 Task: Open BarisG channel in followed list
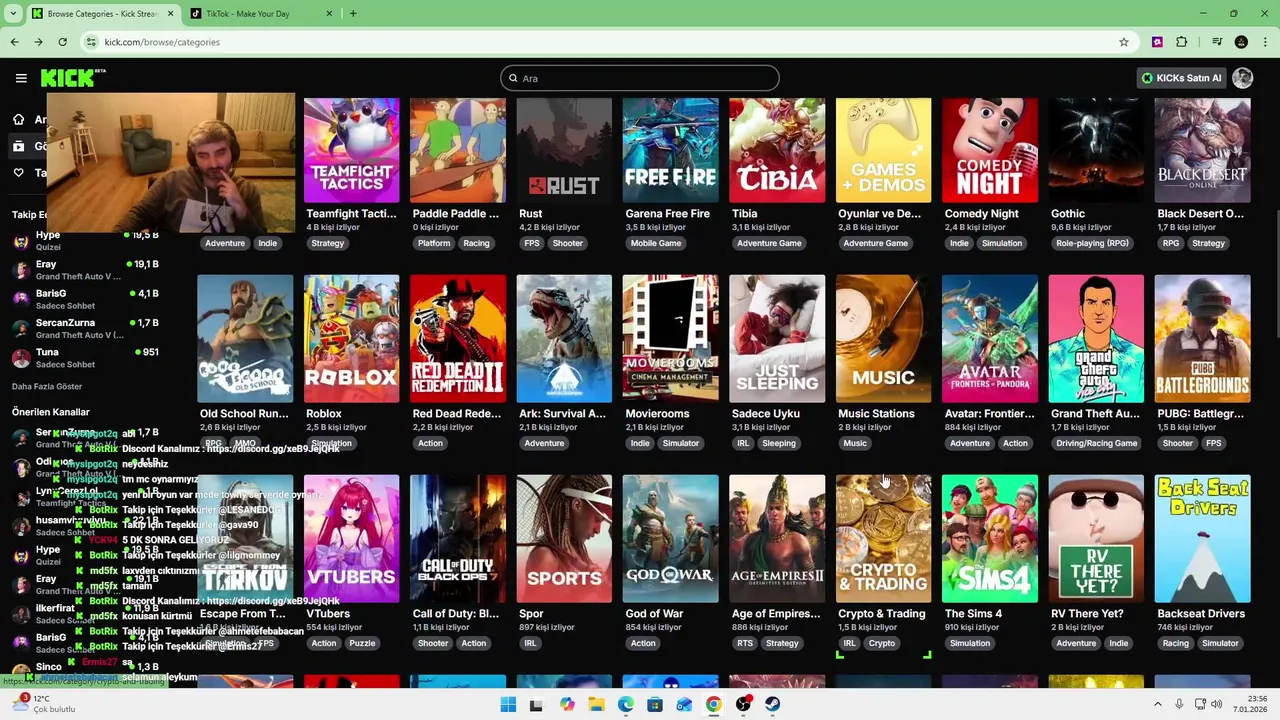point(85,299)
